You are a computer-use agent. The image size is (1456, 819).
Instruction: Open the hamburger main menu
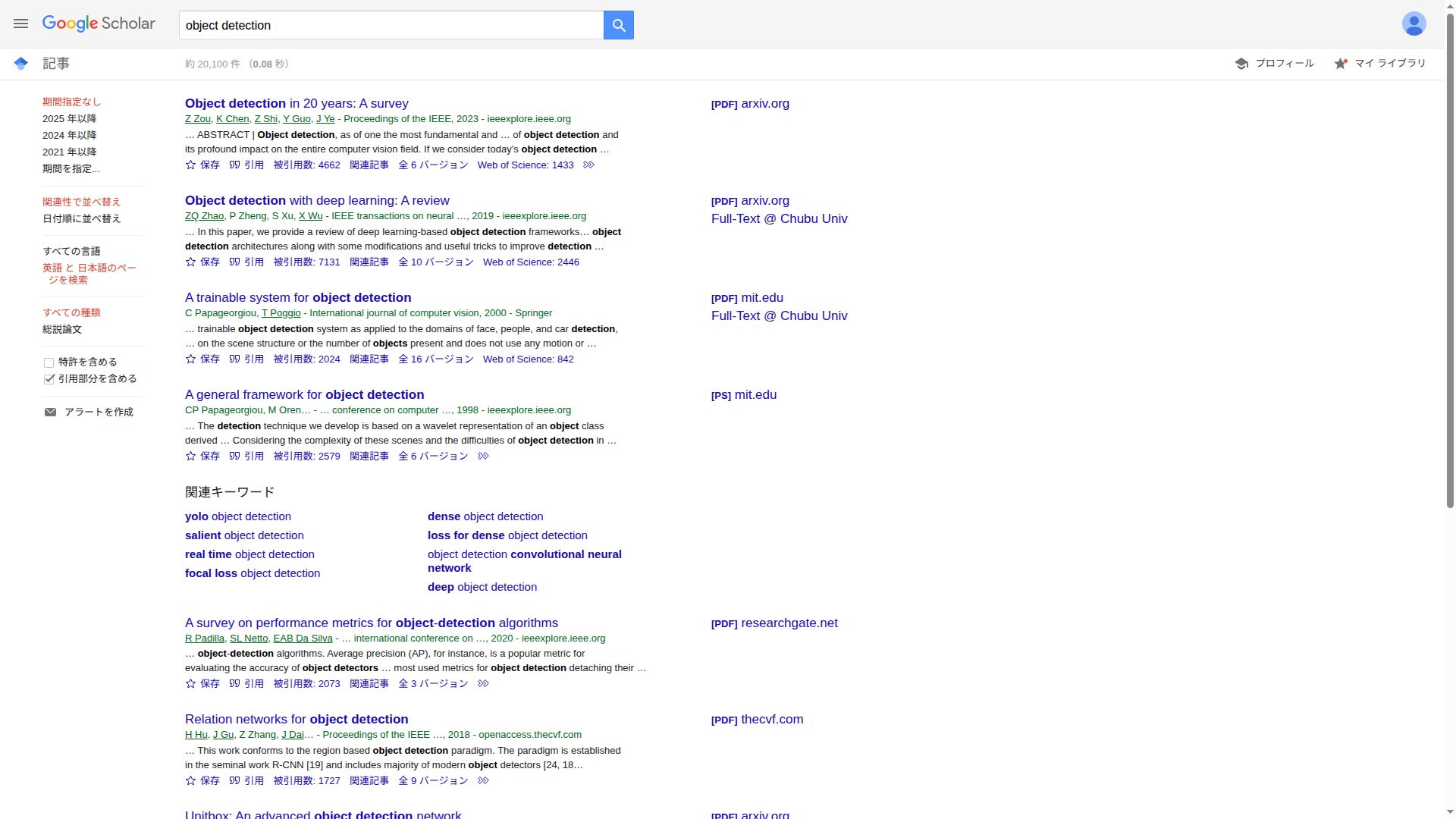(20, 24)
